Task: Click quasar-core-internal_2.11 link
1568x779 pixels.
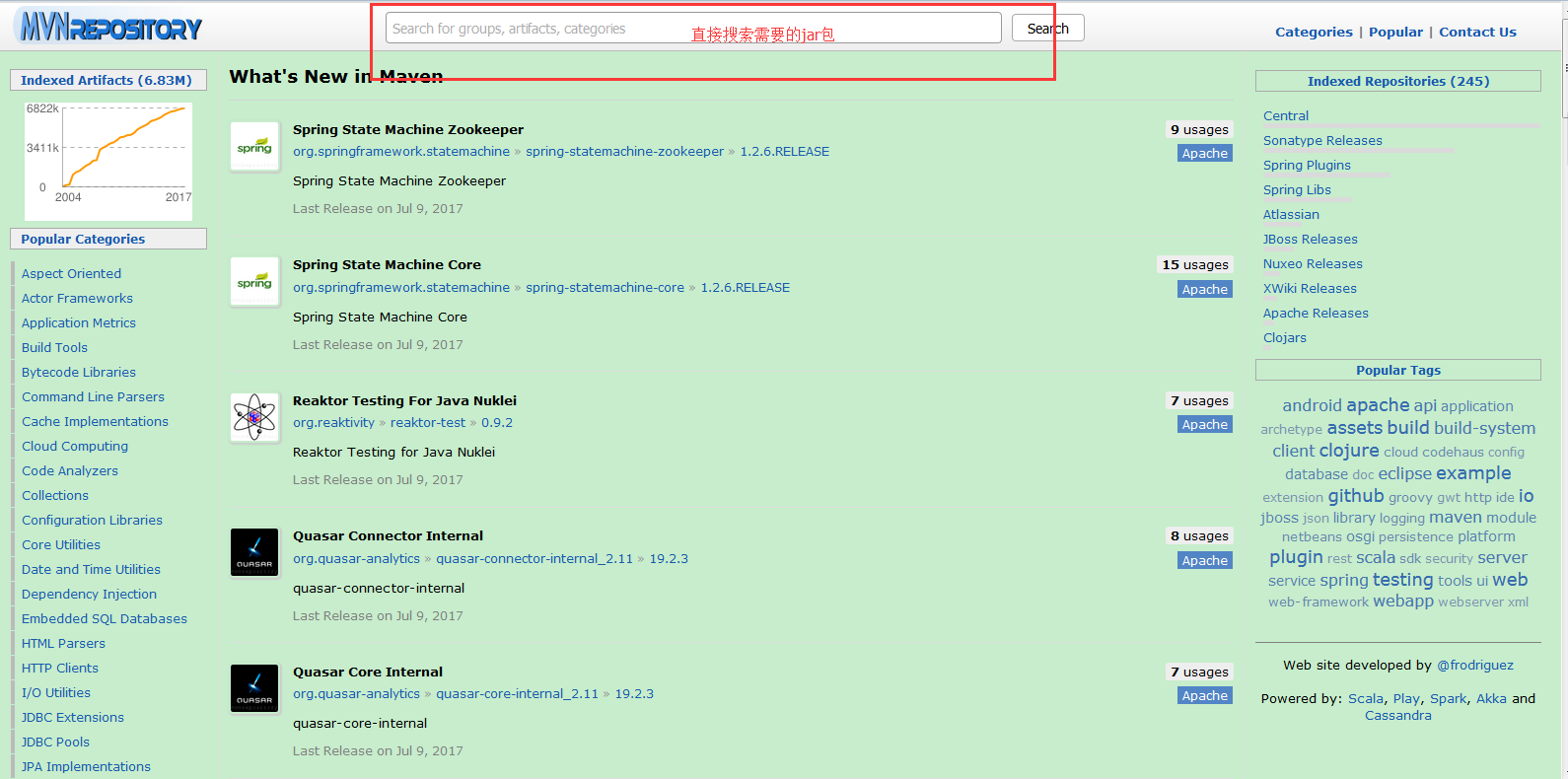Action: click(517, 693)
